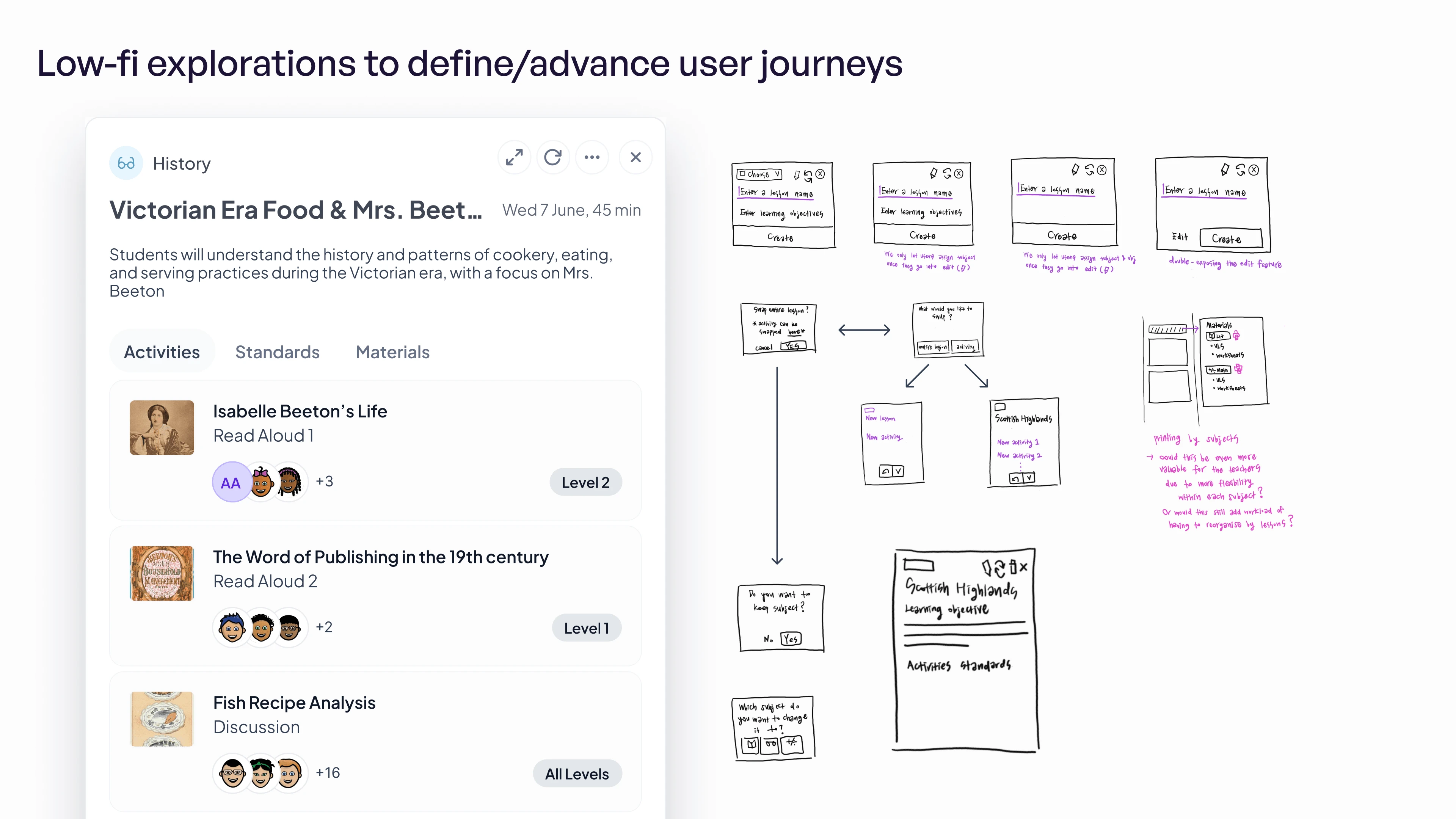Select the Activities tab

click(x=162, y=352)
